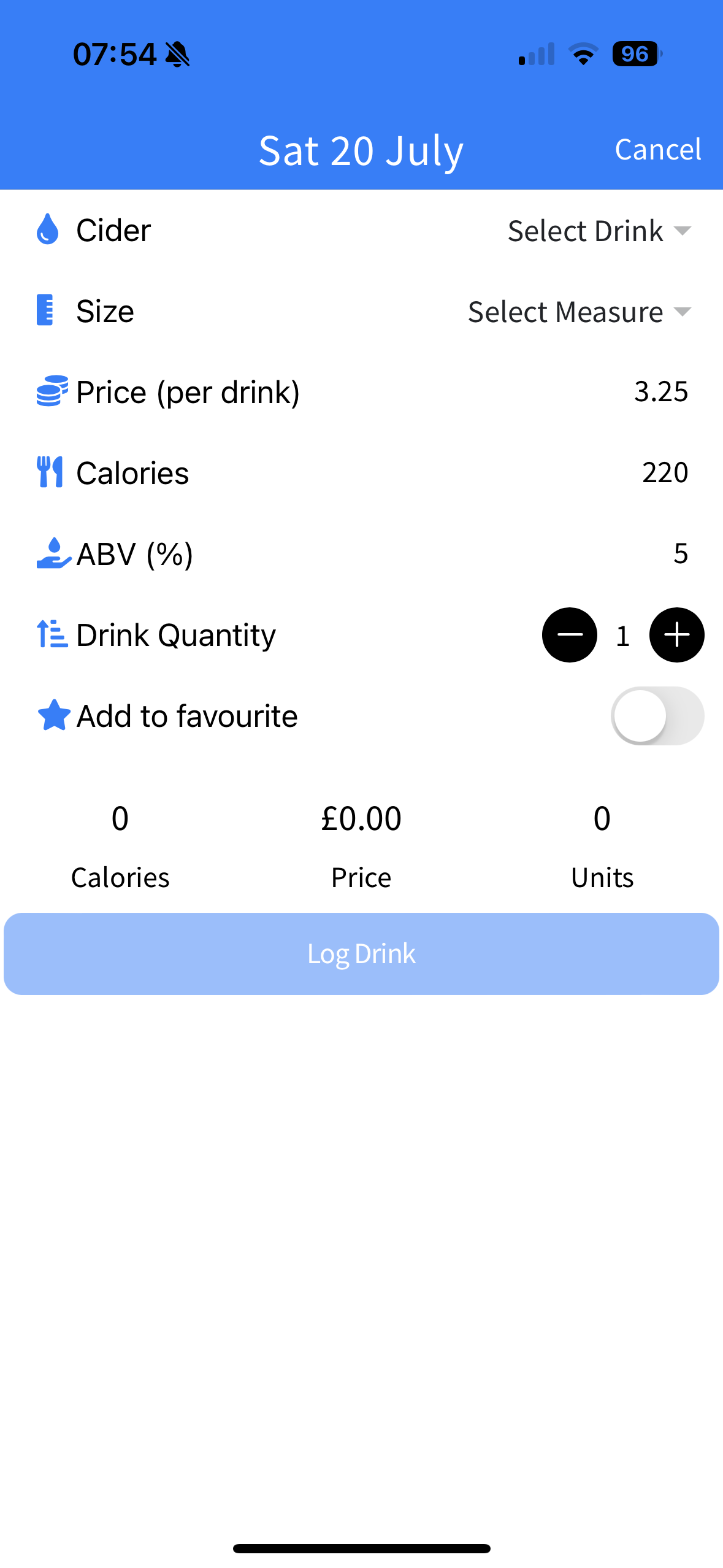Tap the Sat 20 July date title
The image size is (723, 1568).
click(x=361, y=151)
